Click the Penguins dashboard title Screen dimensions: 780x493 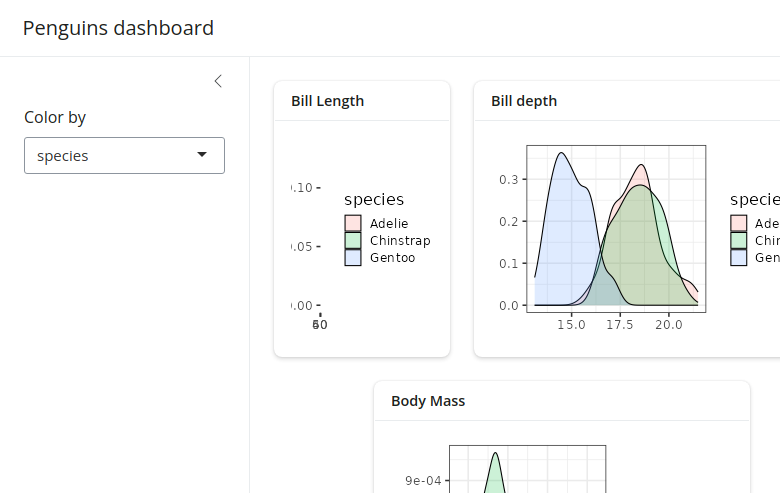tap(118, 28)
